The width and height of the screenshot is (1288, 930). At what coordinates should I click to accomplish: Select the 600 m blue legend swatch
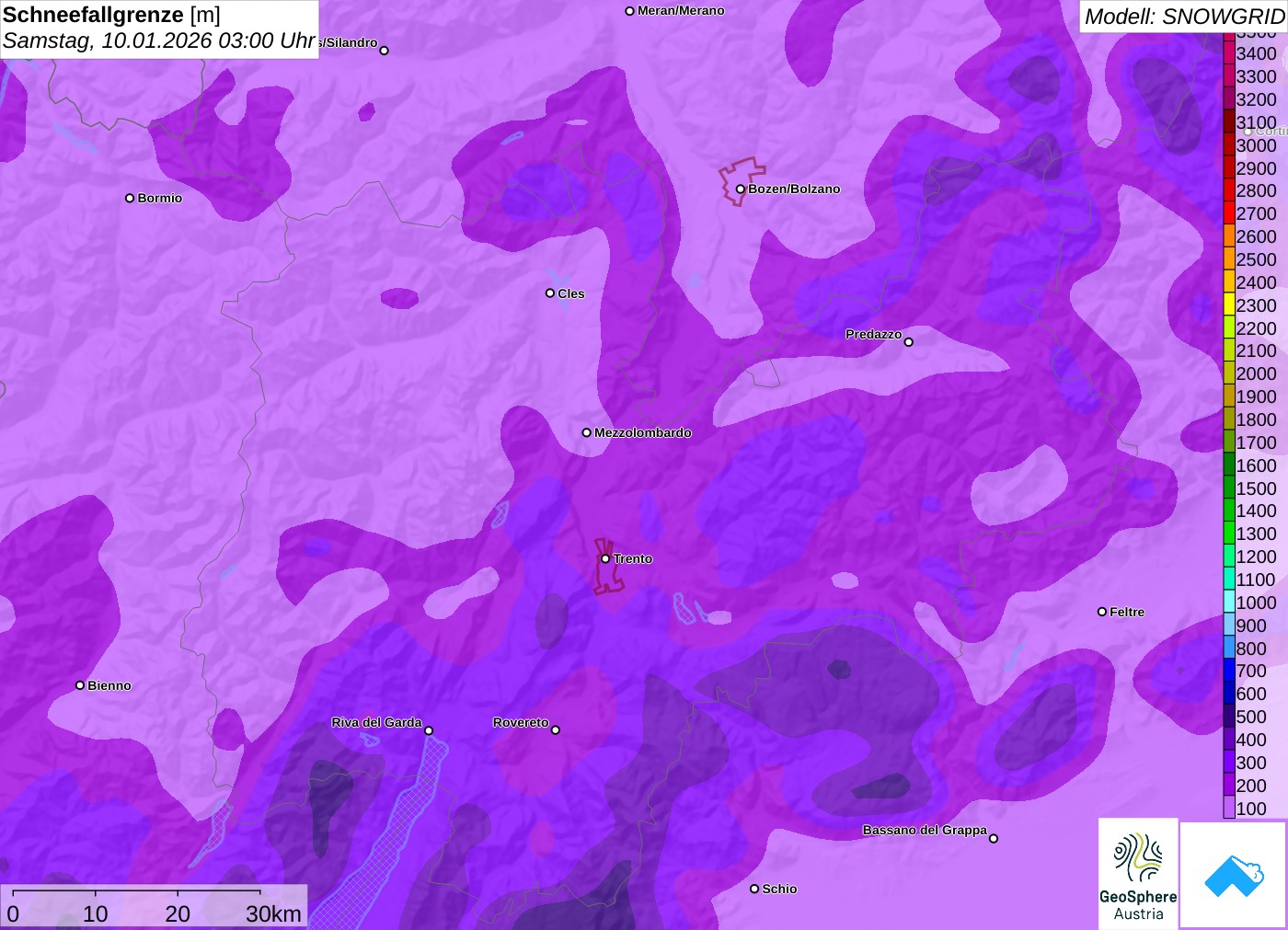pos(1229,694)
